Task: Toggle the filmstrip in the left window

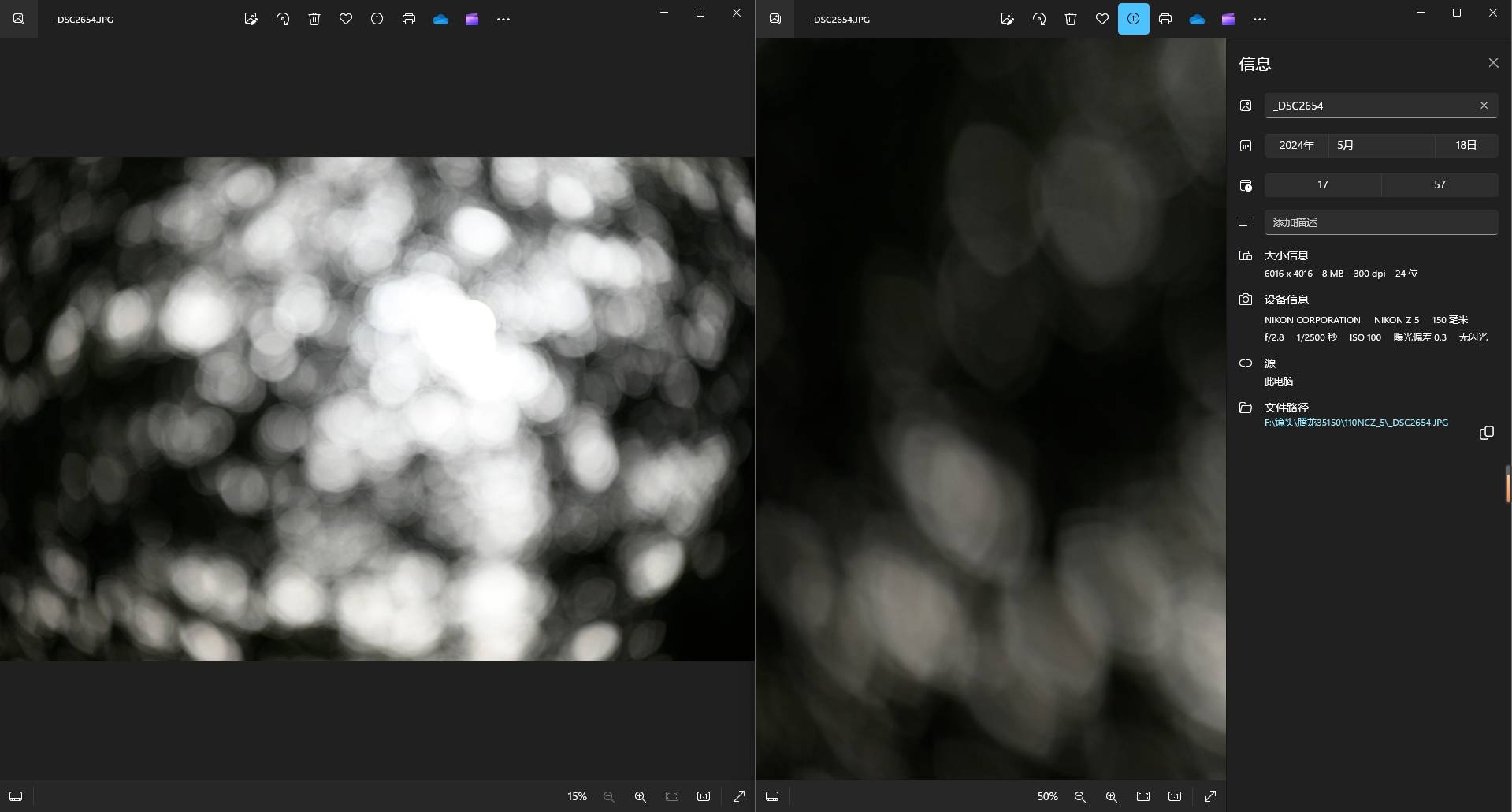Action: tap(16, 797)
